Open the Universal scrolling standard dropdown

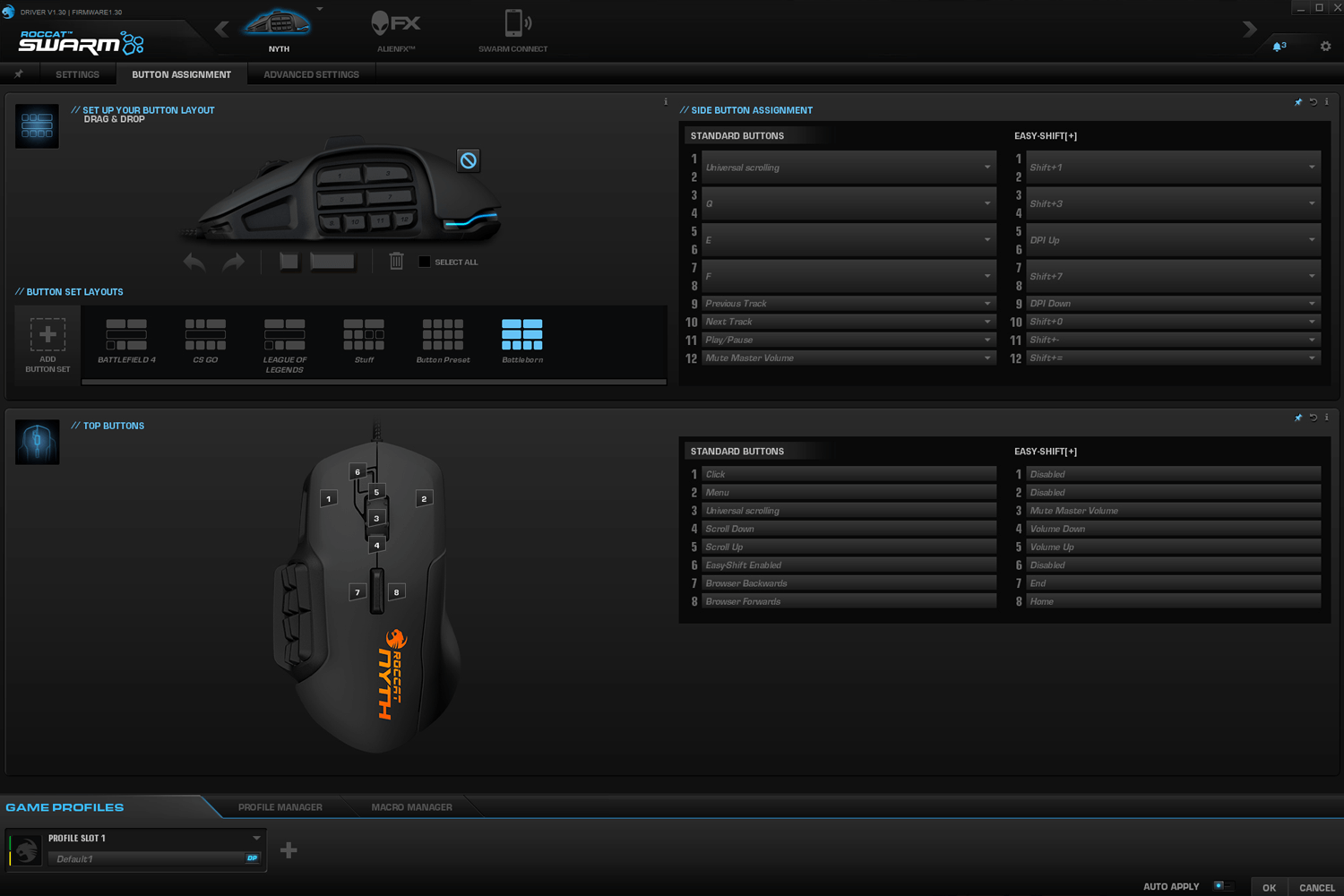(849, 168)
